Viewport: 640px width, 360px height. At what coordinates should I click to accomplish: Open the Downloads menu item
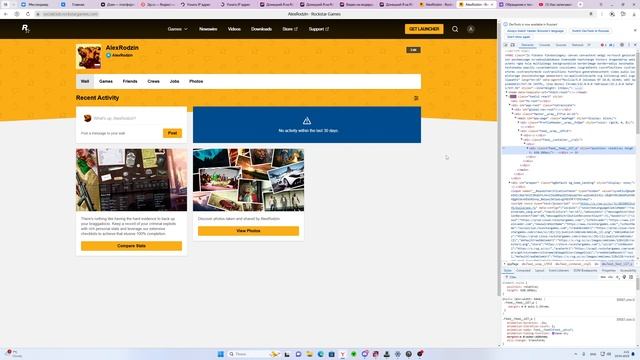[x=262, y=29]
